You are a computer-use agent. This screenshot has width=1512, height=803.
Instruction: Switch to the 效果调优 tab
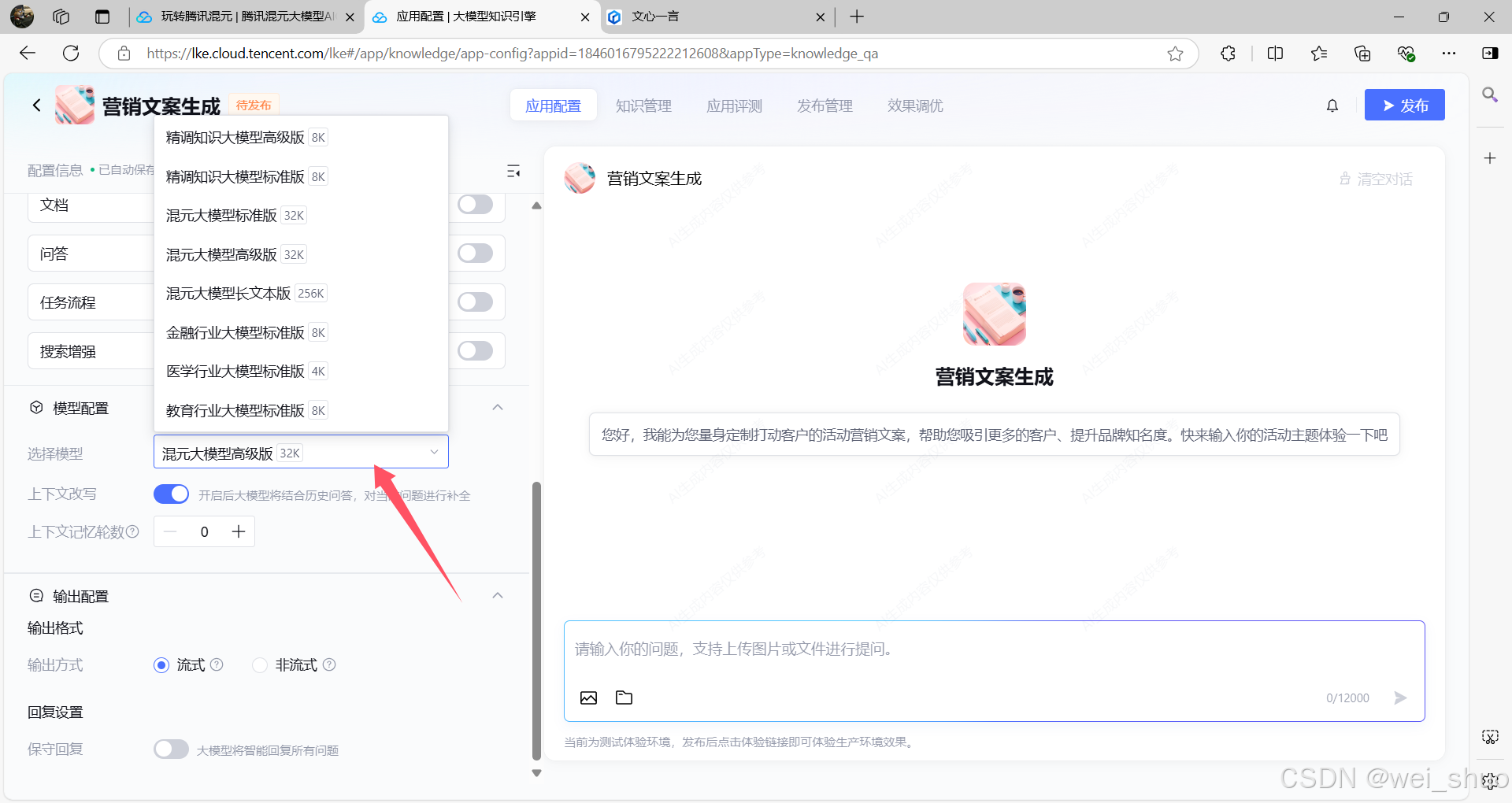click(x=915, y=105)
